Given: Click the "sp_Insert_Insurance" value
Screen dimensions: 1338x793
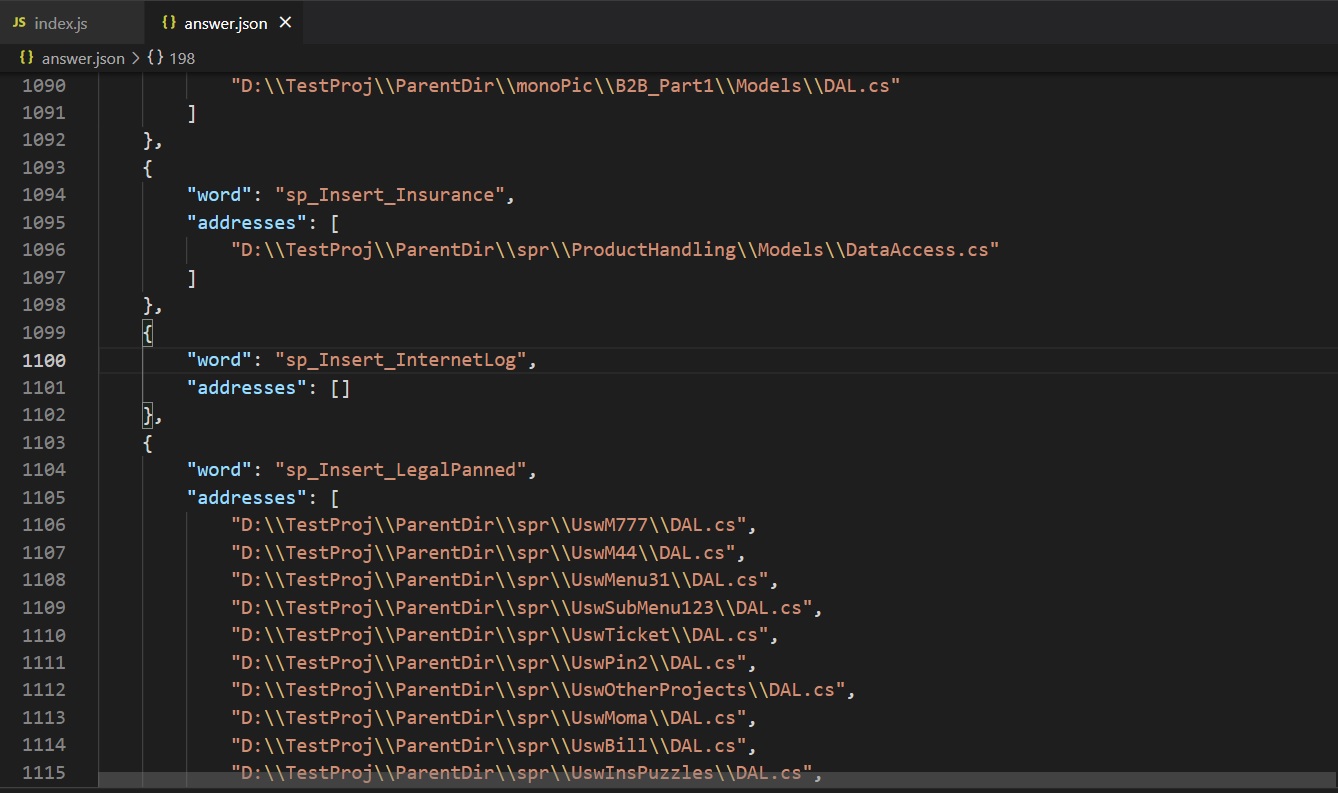Looking at the screenshot, I should click(x=390, y=194).
